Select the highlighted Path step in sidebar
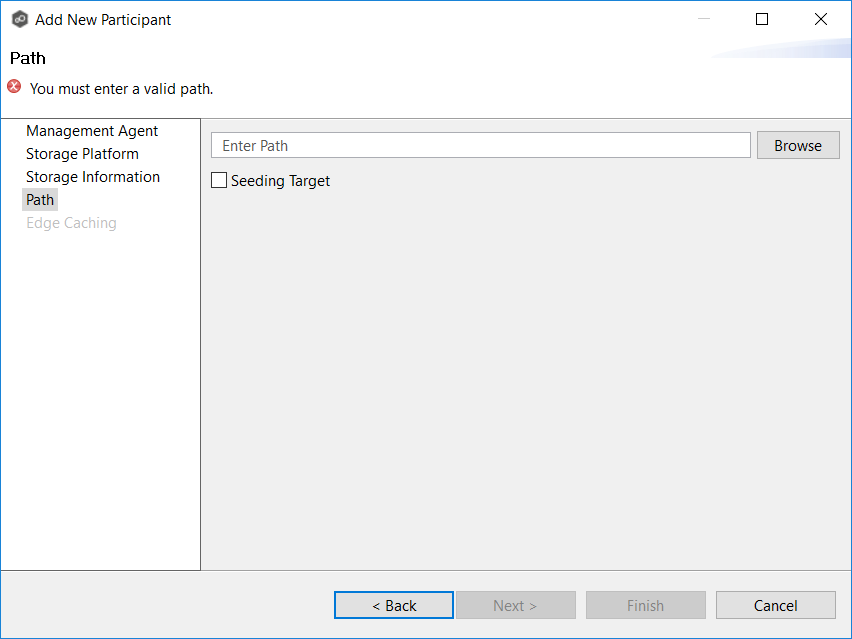852x639 pixels. point(40,200)
